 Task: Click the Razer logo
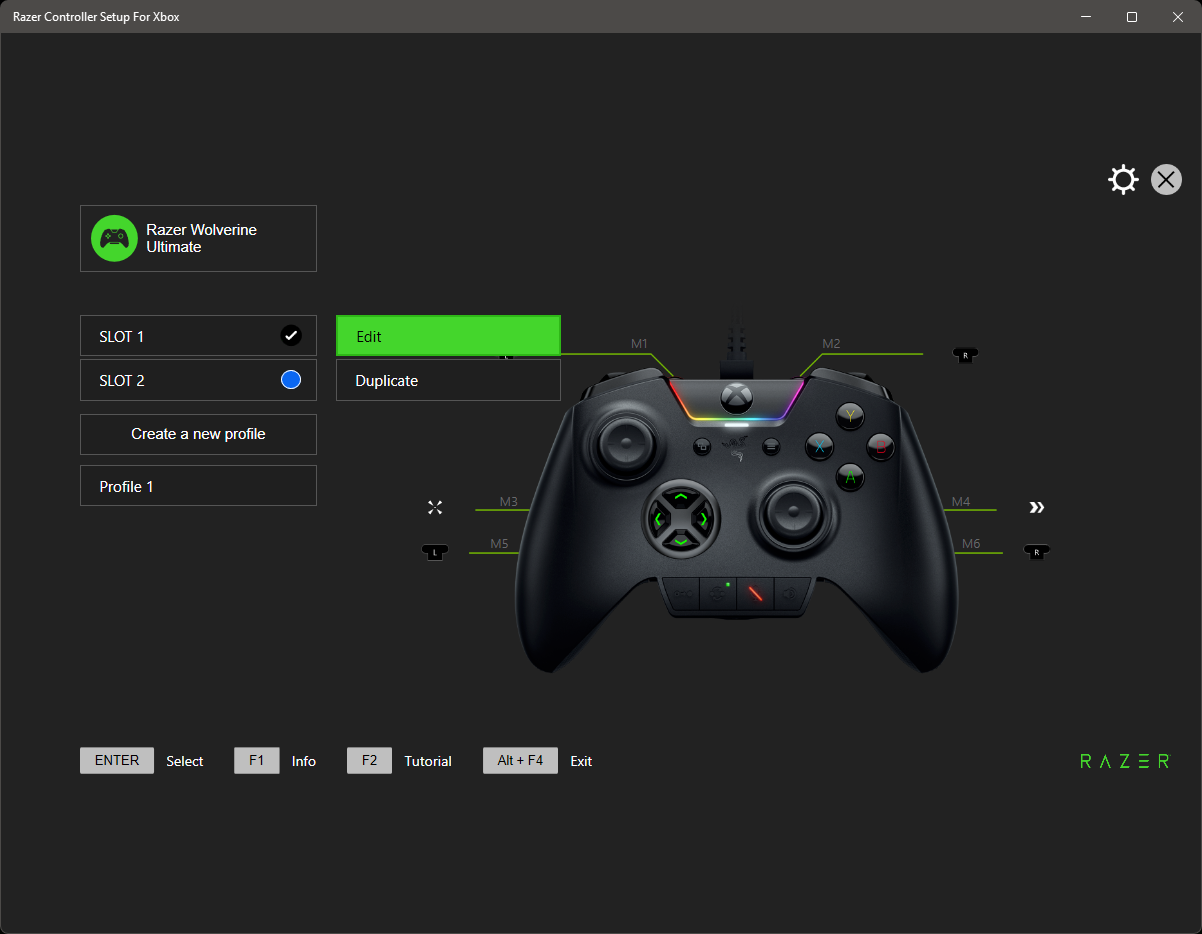pyautogui.click(x=1125, y=761)
